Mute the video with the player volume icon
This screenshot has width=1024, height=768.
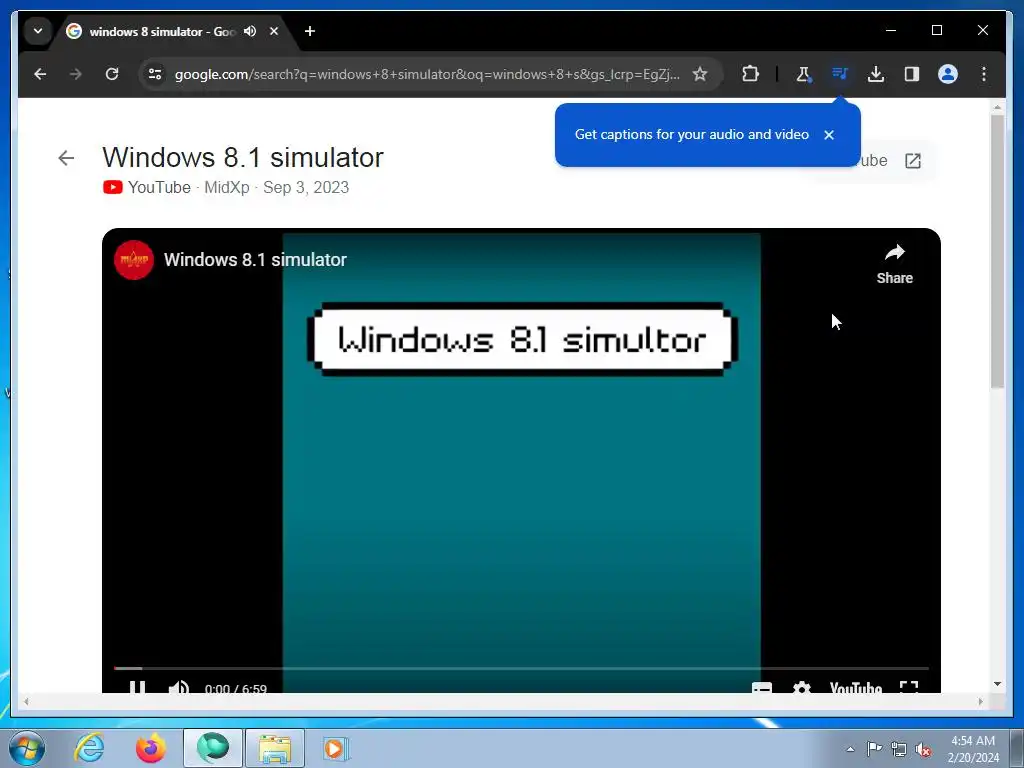(x=178, y=687)
